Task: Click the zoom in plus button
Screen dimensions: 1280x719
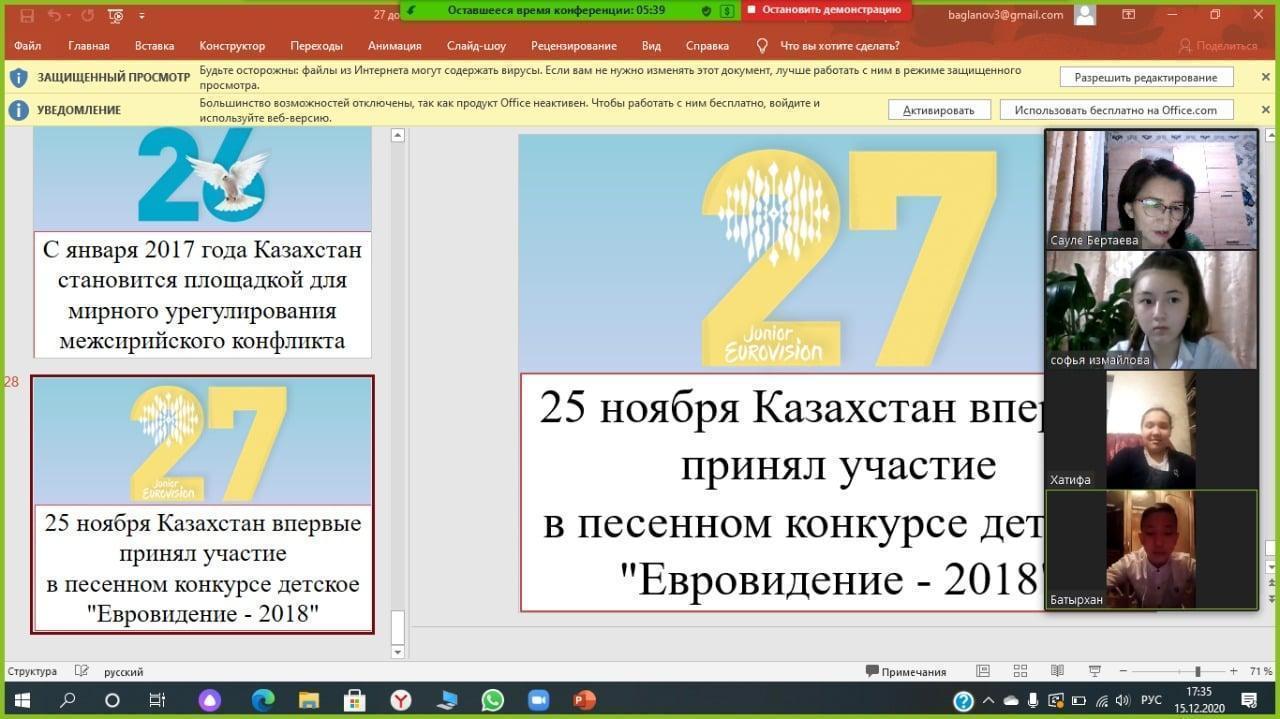Action: tap(1235, 672)
